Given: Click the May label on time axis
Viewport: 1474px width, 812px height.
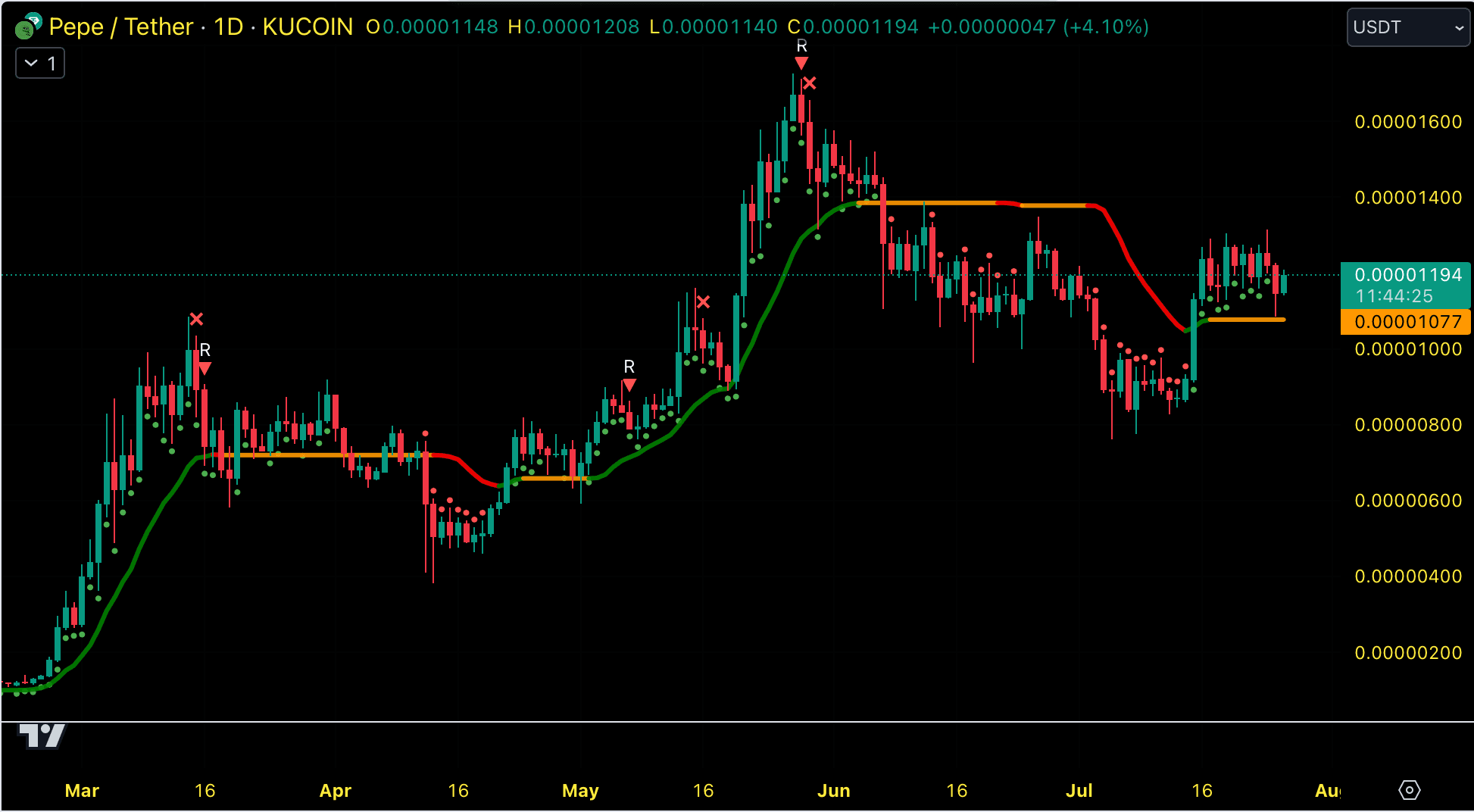Looking at the screenshot, I should 580,791.
